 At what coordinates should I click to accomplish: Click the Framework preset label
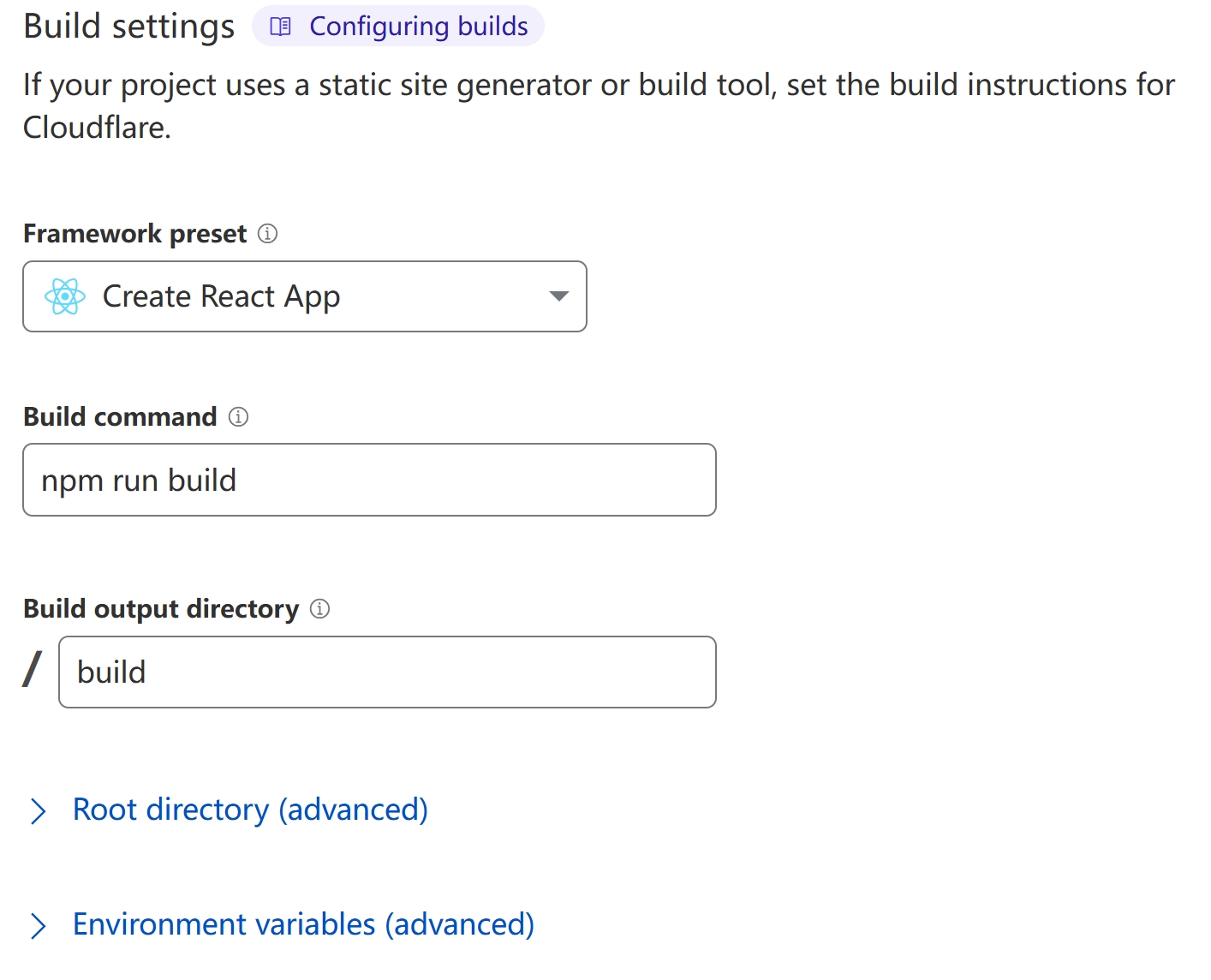pos(134,234)
